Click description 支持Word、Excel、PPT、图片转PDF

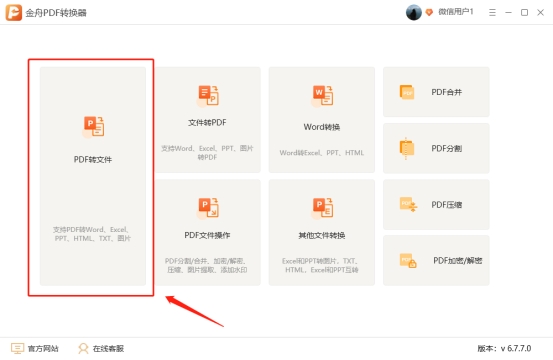[207, 153]
